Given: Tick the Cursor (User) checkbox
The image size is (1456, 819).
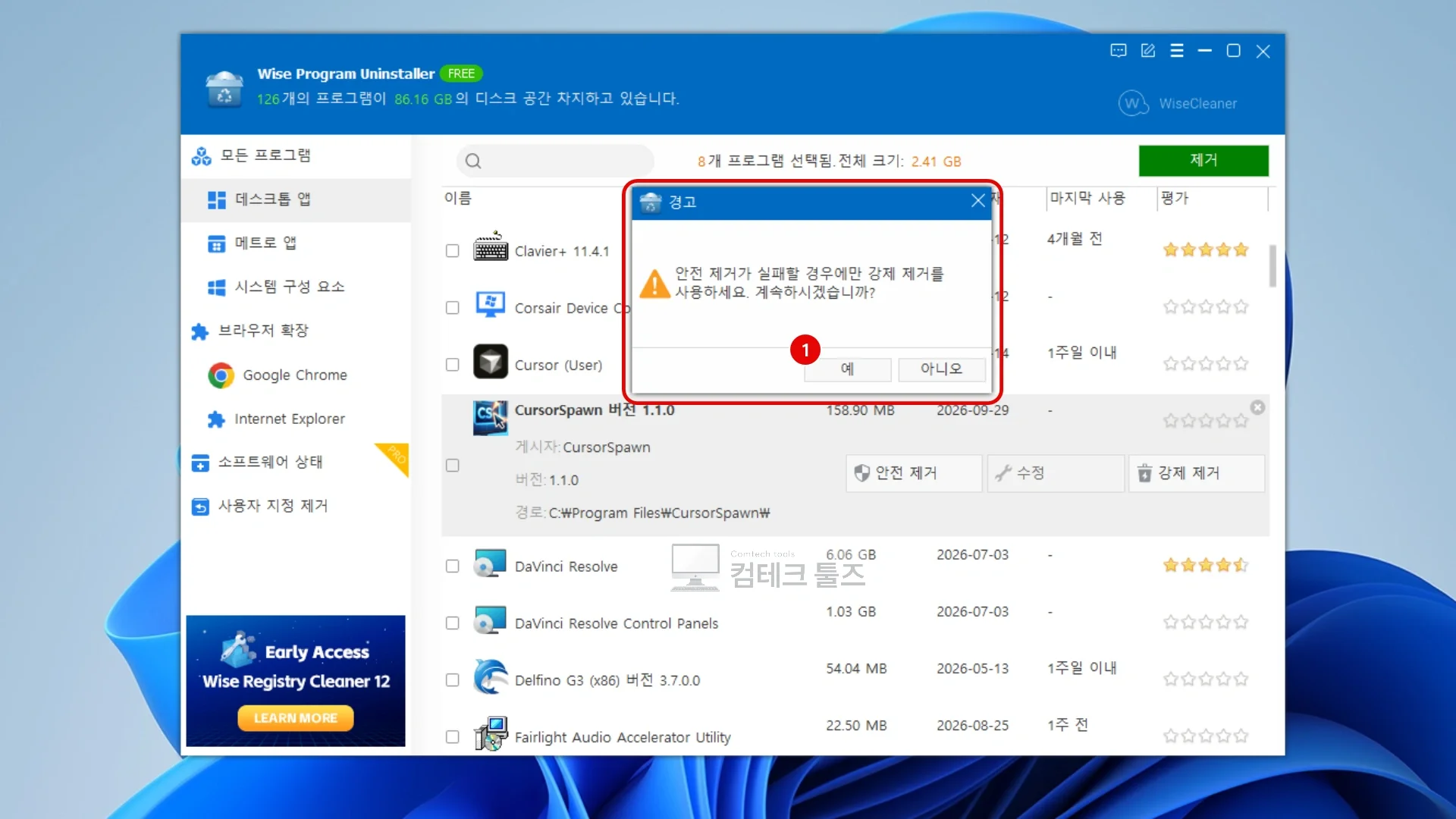Looking at the screenshot, I should (x=453, y=365).
